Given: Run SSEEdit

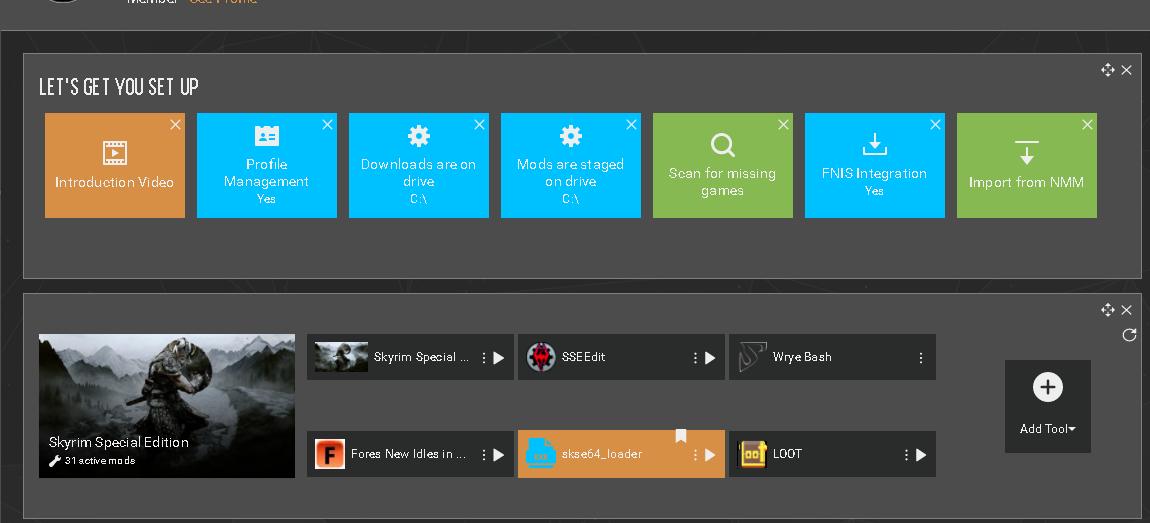Looking at the screenshot, I should [x=710, y=358].
